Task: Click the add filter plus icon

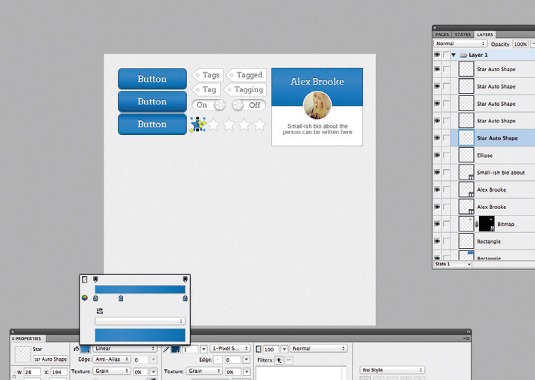Action: click(x=279, y=360)
